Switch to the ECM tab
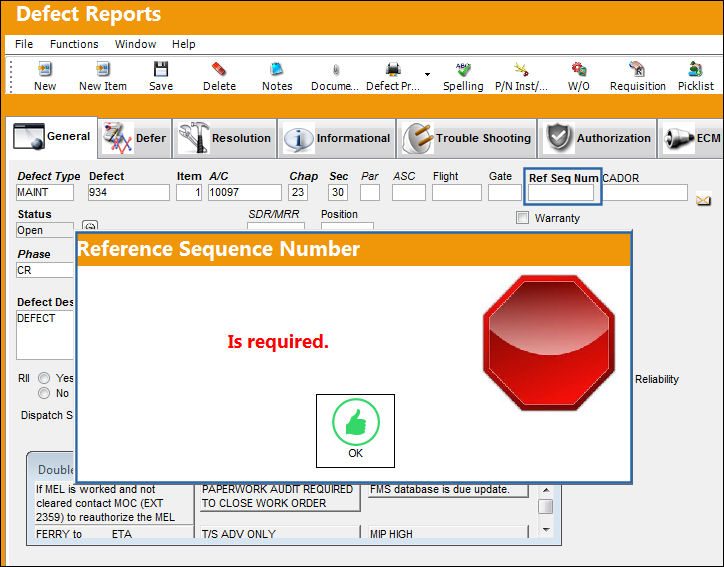Screen dimensions: 724x567 (691, 139)
